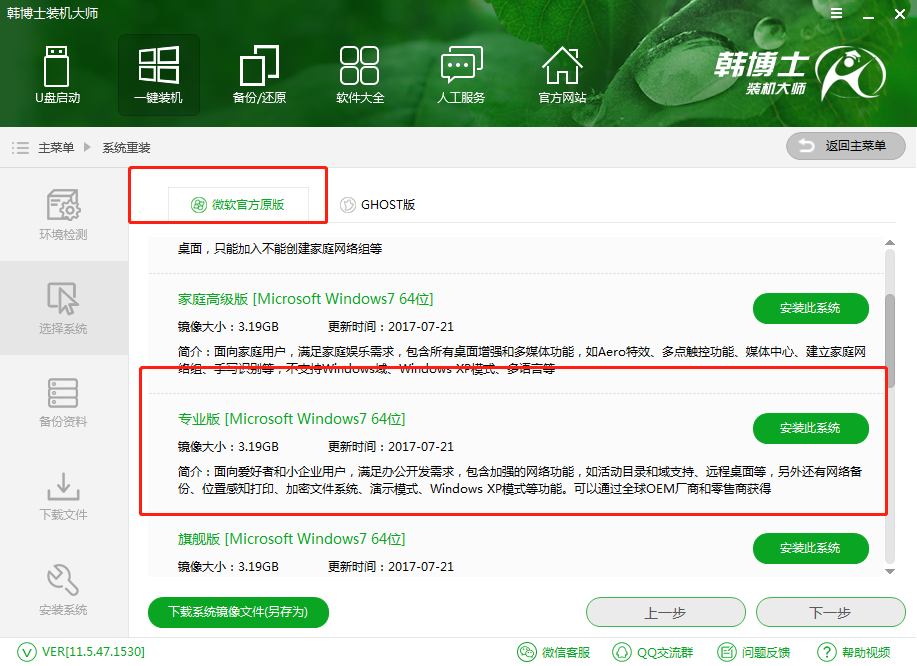Viewport: 917px width, 666px height.
Task: Select the U盘启动 tool
Action: pos(57,75)
